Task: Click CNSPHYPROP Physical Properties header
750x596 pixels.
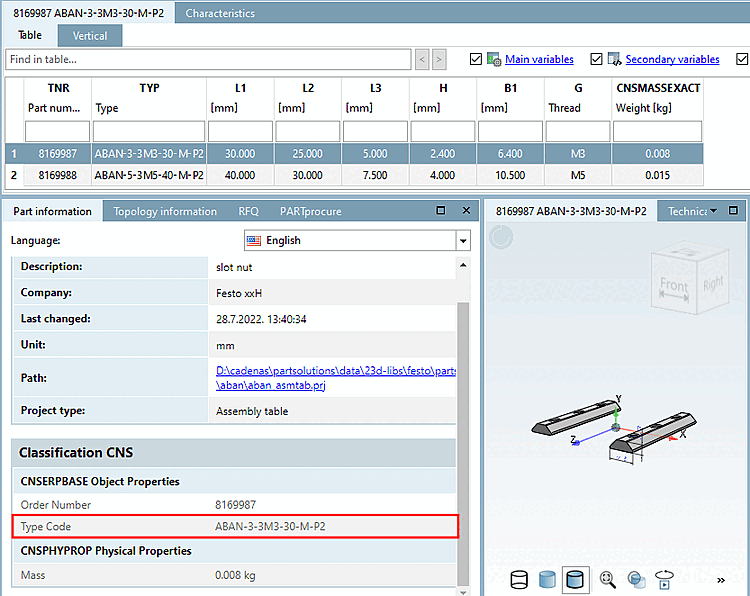Action: coord(233,551)
